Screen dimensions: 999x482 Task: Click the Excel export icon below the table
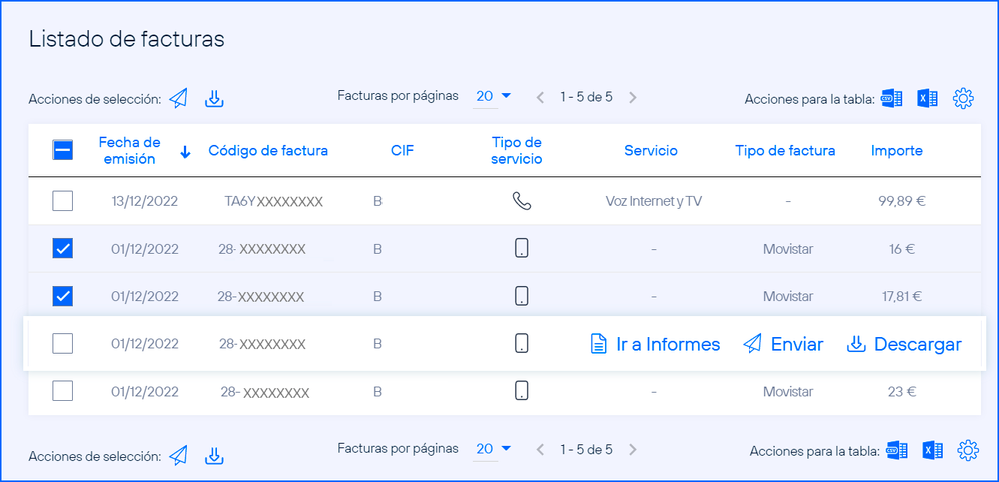click(x=932, y=450)
